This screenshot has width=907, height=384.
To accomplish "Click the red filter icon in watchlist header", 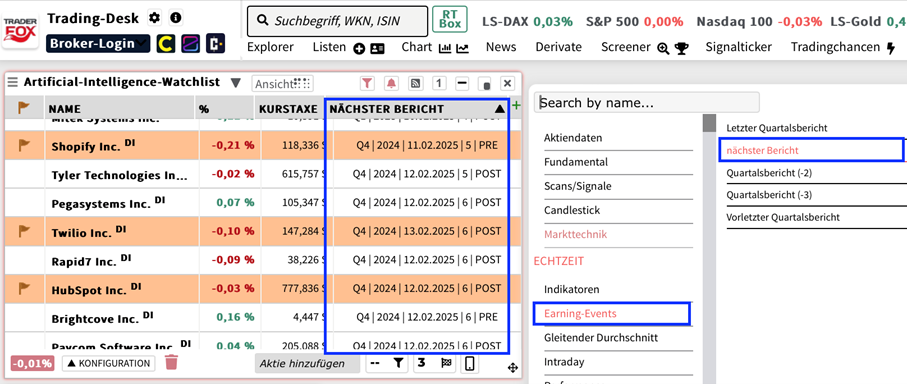I will click(x=367, y=83).
